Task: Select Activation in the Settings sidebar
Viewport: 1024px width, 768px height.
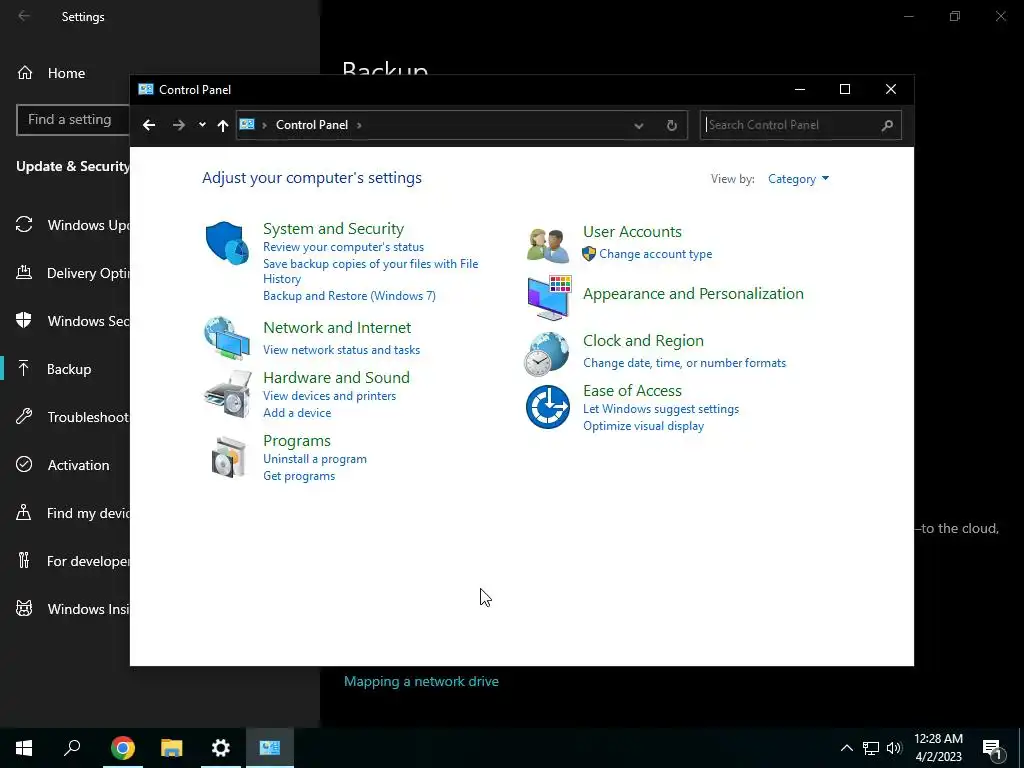Action: pyautogui.click(x=65, y=465)
